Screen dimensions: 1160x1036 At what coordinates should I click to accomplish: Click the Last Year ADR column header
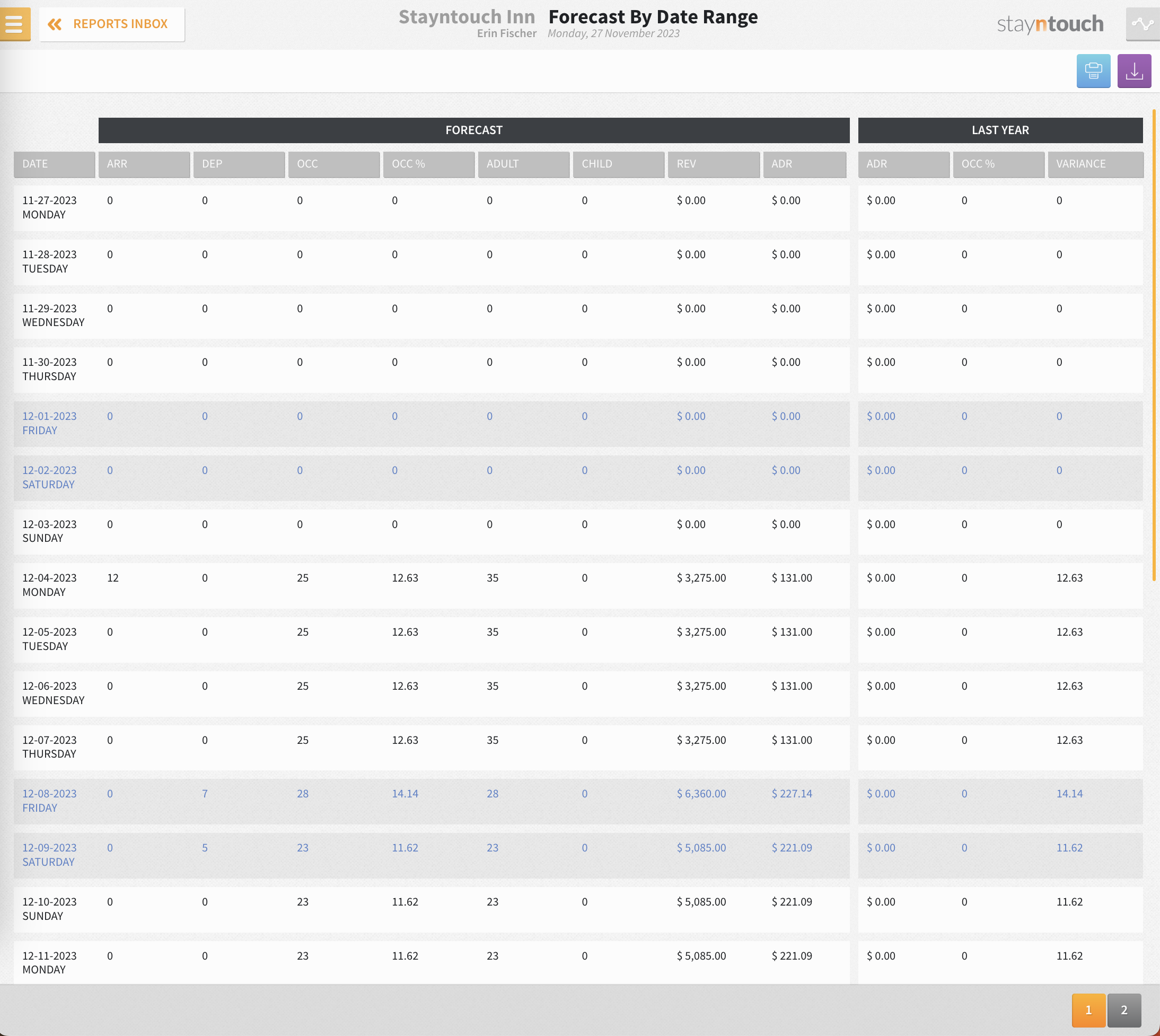point(903,164)
